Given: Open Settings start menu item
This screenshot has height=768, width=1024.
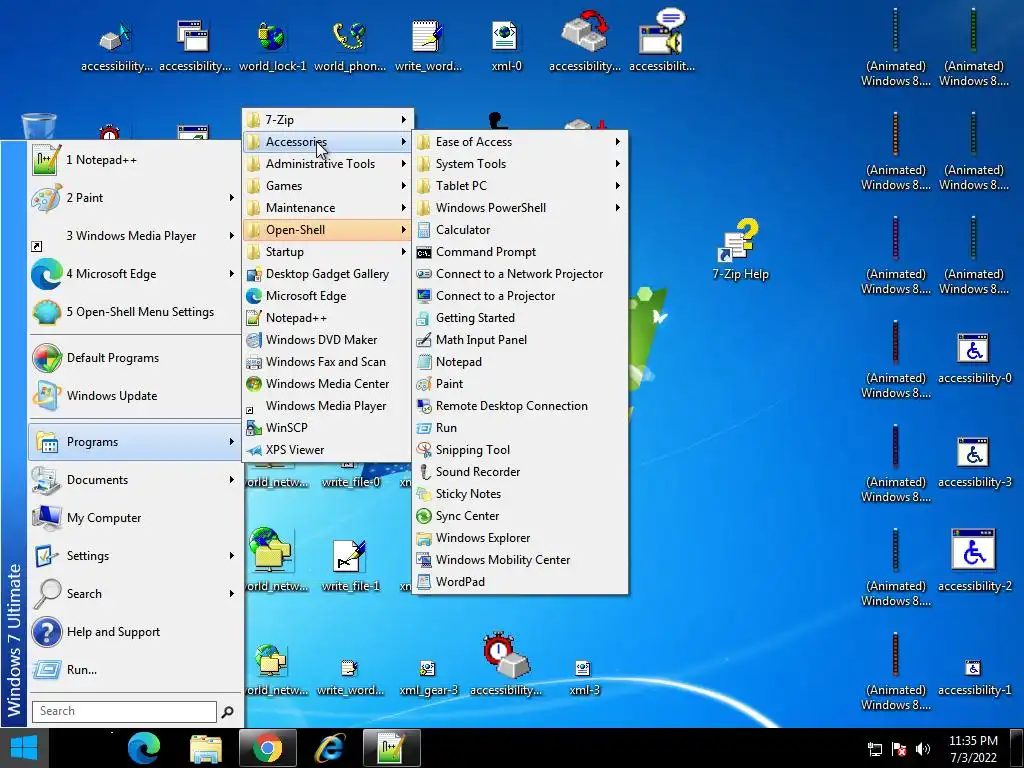Looking at the screenshot, I should tap(135, 556).
